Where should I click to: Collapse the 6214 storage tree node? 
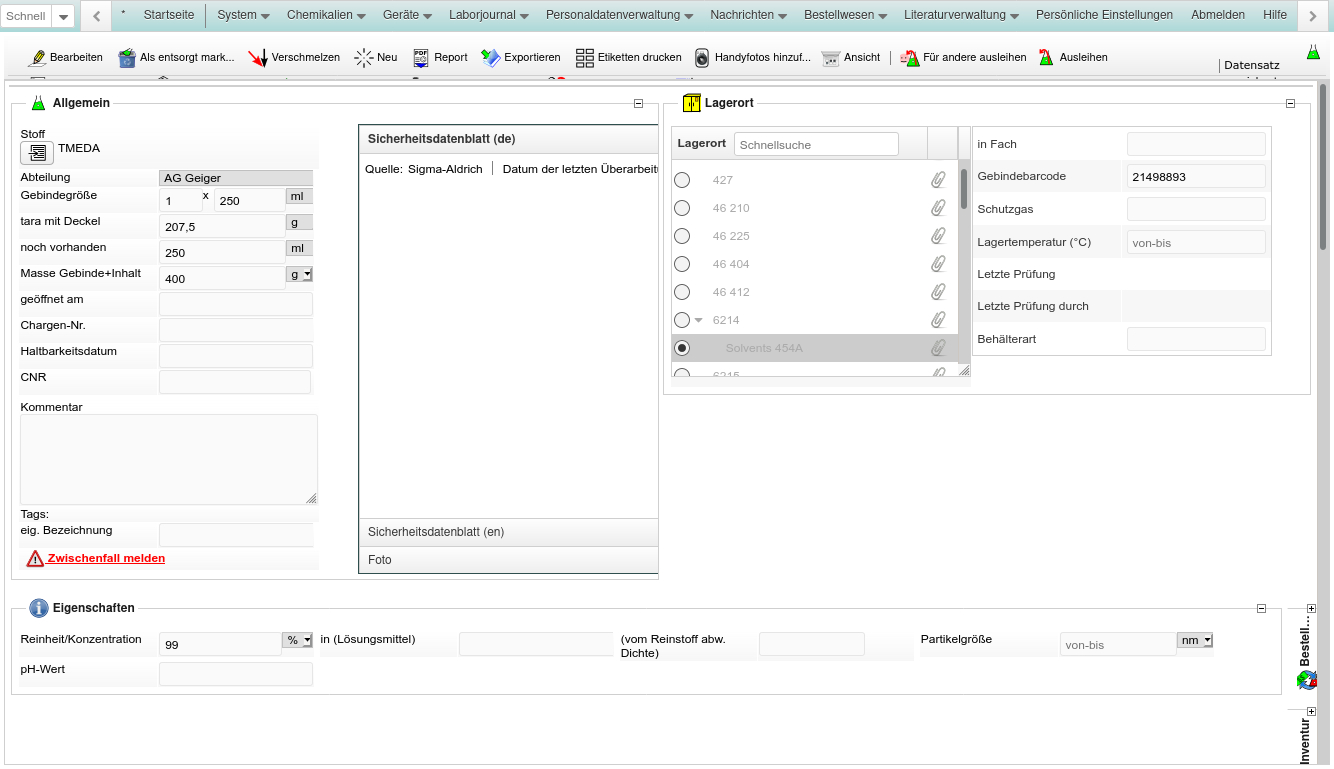pyautogui.click(x=699, y=320)
